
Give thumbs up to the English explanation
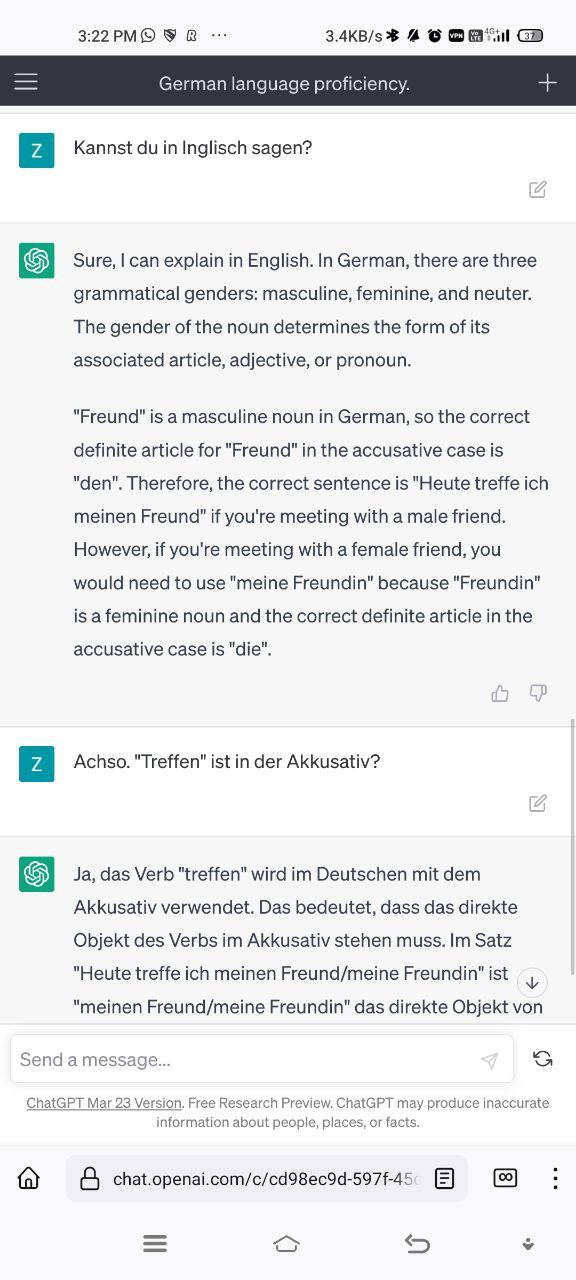coord(500,693)
